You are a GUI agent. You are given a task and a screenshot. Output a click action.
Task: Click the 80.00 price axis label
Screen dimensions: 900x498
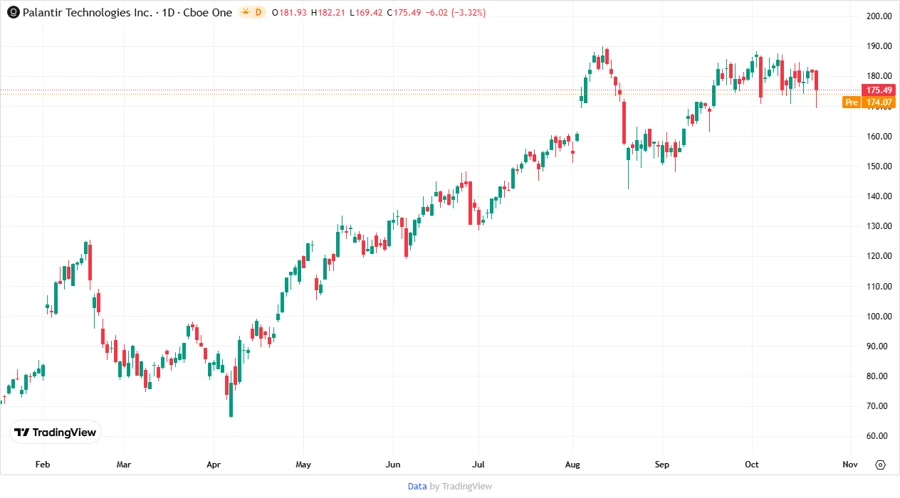tap(879, 376)
